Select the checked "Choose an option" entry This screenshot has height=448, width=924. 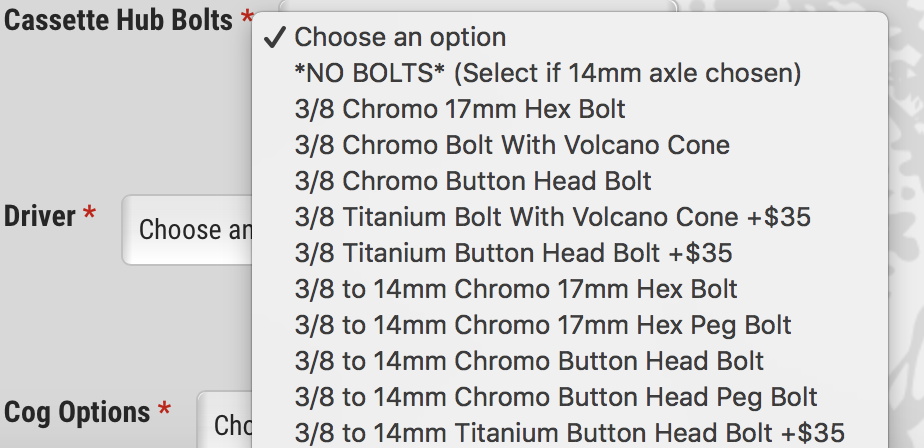[400, 38]
